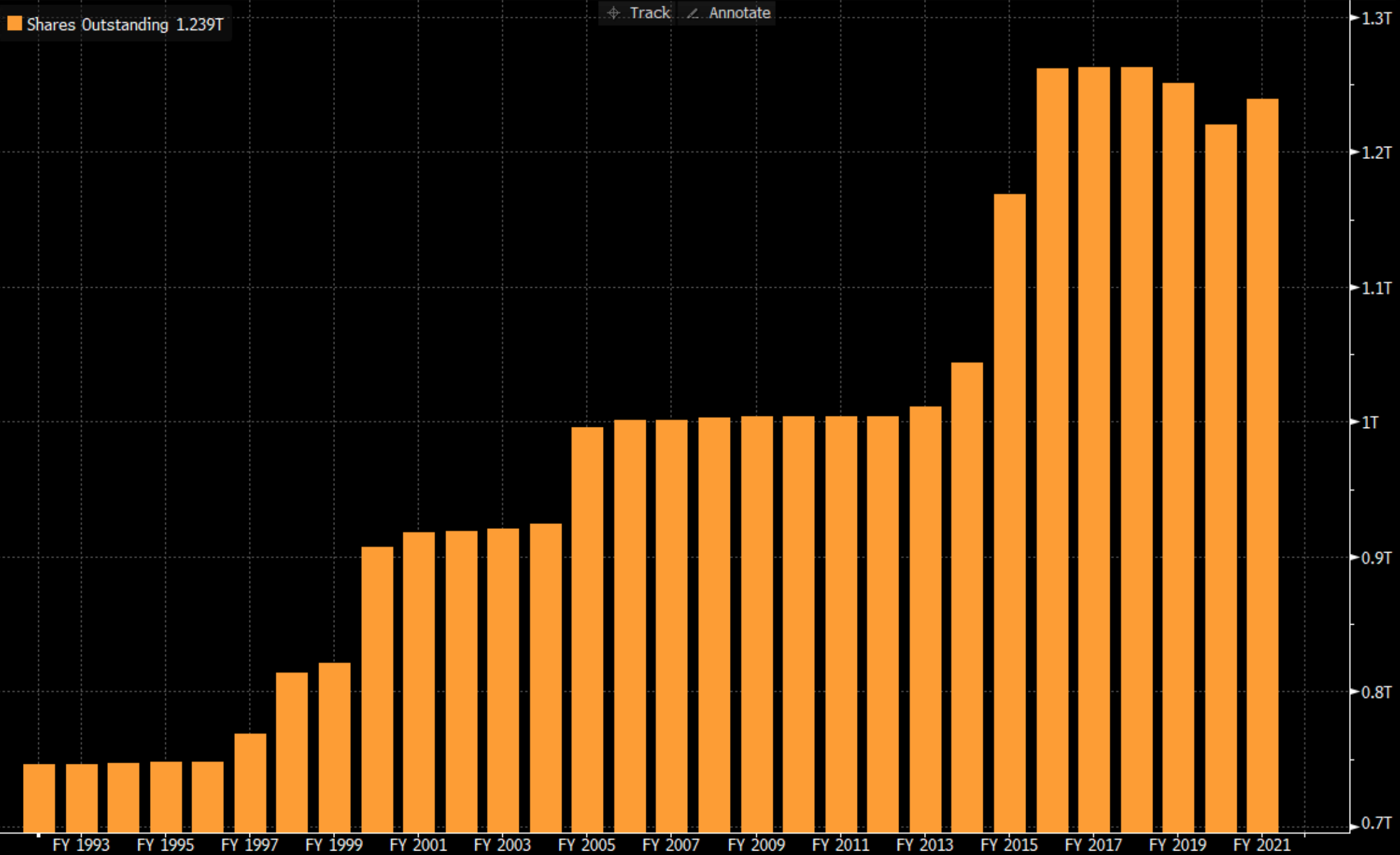Click the FY 2021 bar

[1262, 465]
